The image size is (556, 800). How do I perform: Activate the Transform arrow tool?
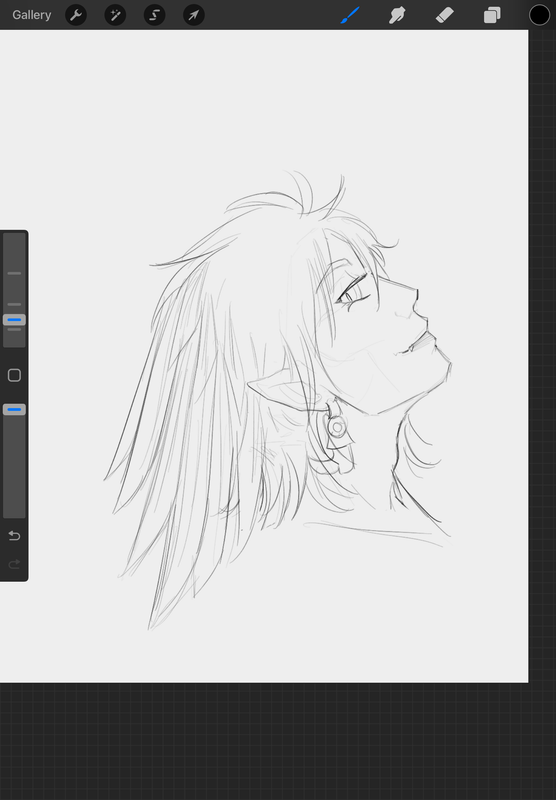[x=194, y=15]
